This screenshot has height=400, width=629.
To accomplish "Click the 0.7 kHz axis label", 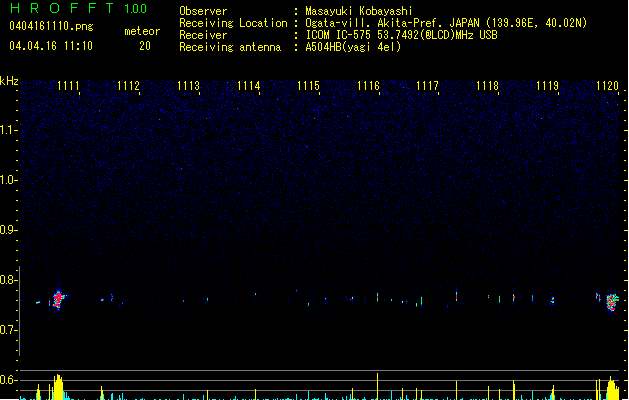I will (8, 330).
